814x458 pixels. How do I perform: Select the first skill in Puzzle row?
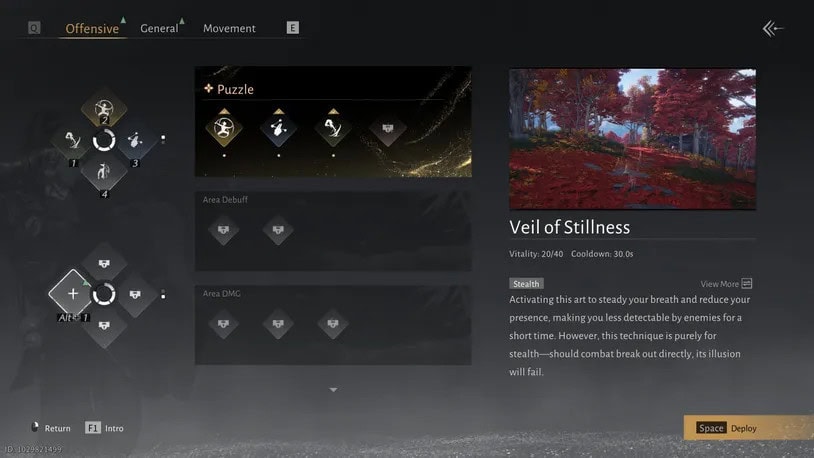point(224,128)
